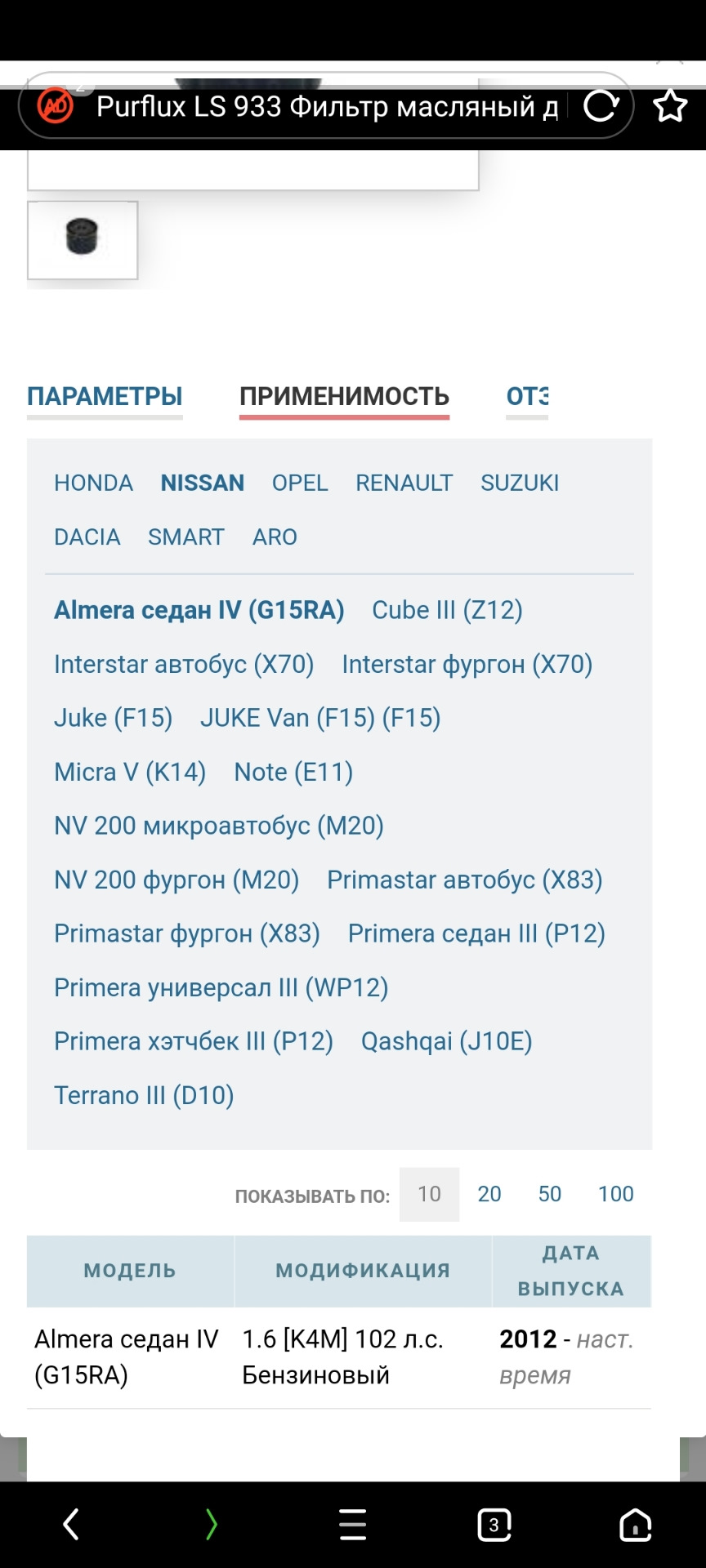Select the ПРИМЕНИМОСТЬ tab
706x1568 pixels.
(344, 397)
